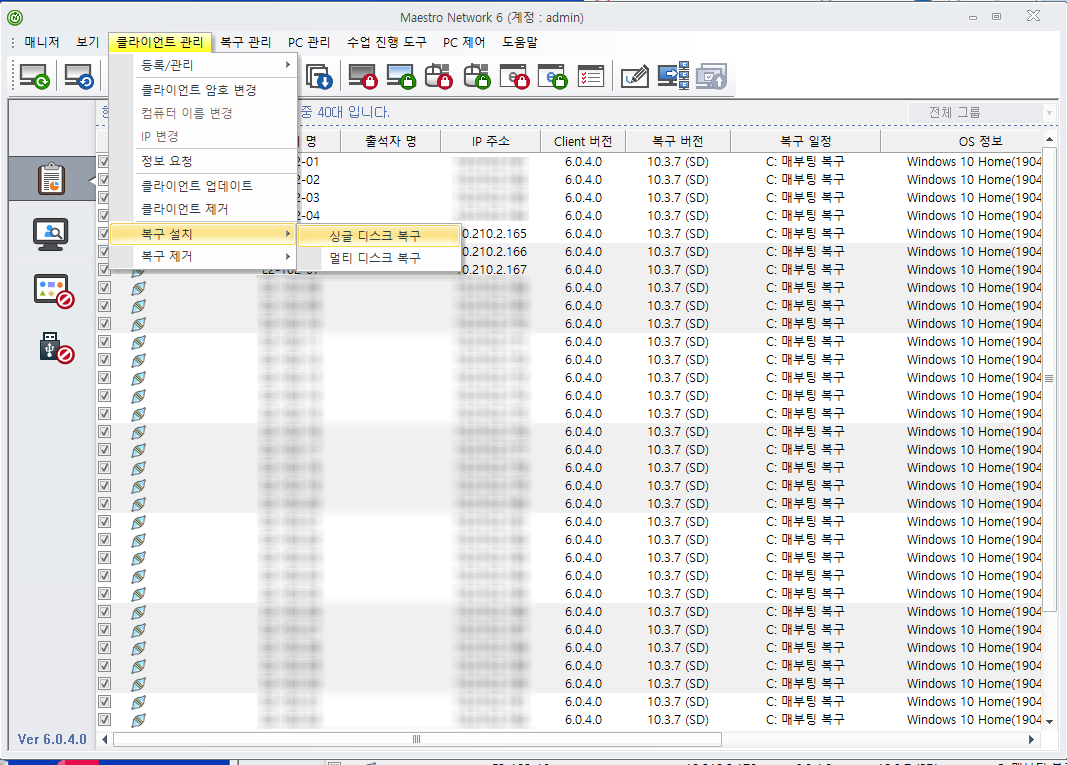Open the PC 제어 menu

point(464,42)
